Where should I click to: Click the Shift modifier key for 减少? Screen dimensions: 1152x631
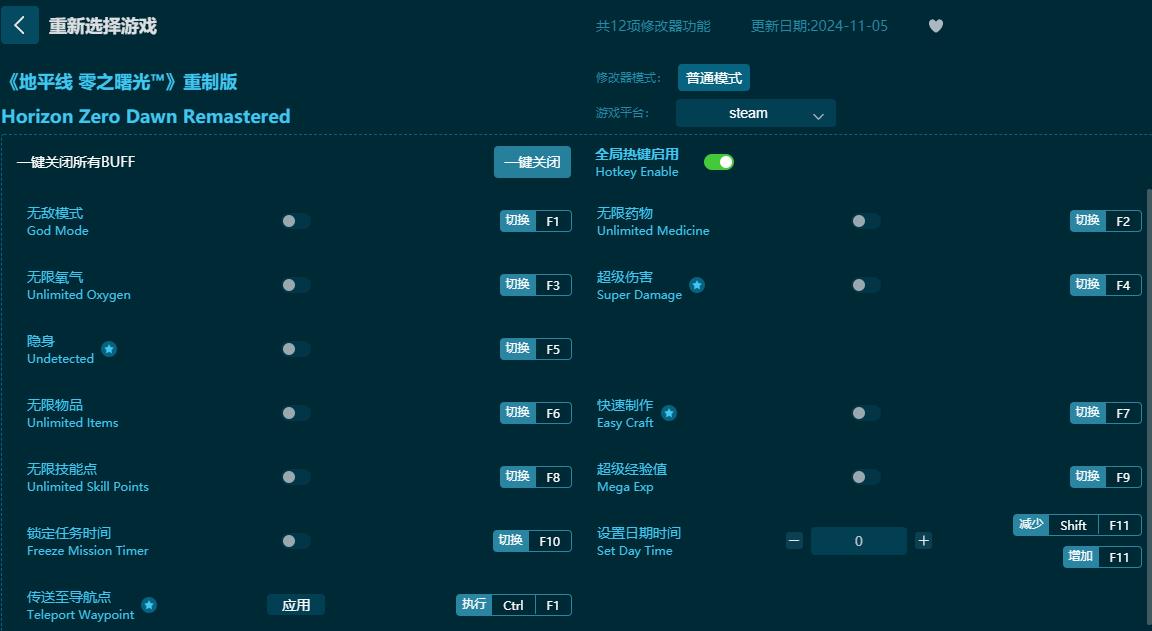pyautogui.click(x=1073, y=524)
